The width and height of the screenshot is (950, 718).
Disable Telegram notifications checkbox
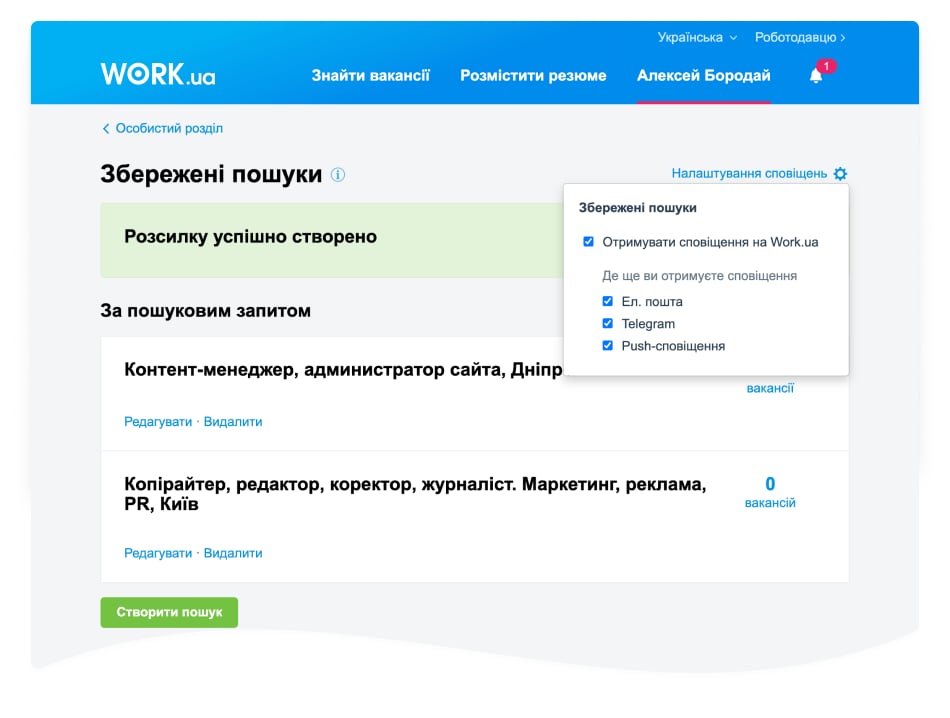(607, 324)
